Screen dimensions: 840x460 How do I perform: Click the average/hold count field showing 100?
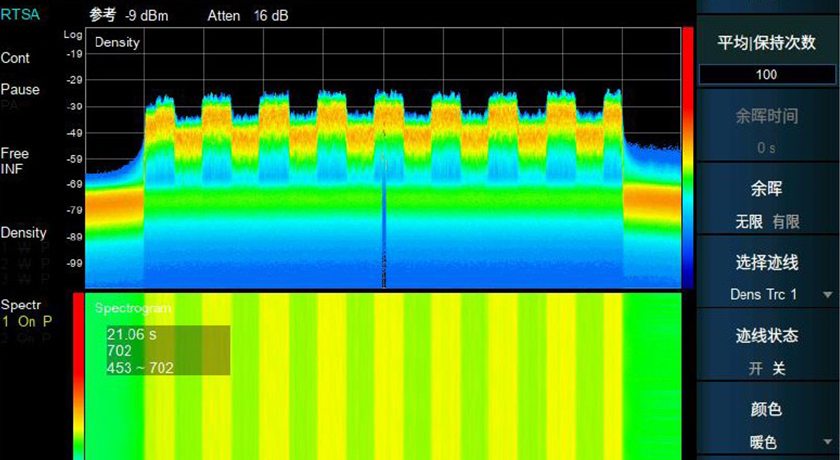767,75
